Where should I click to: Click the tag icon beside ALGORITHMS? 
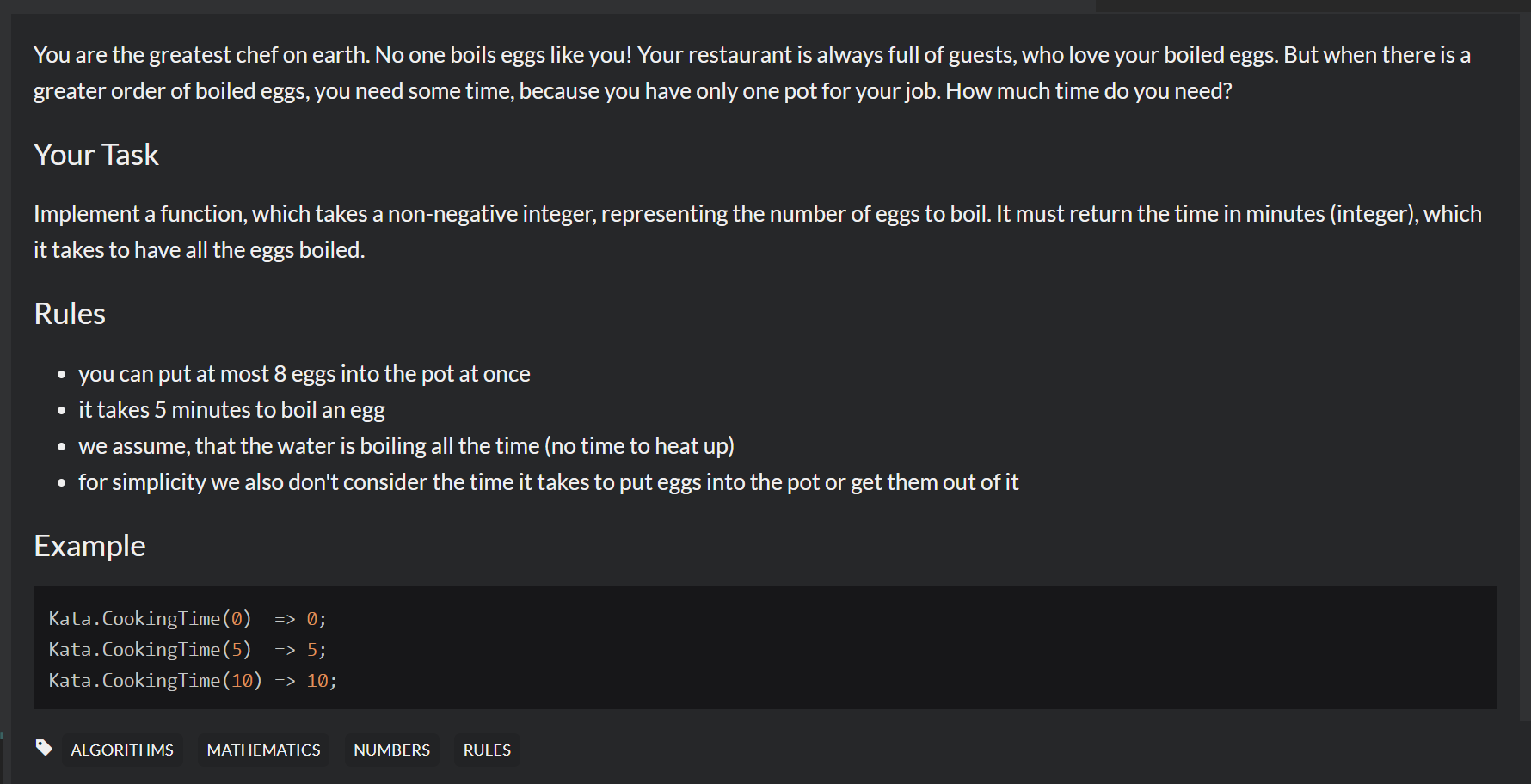[44, 748]
